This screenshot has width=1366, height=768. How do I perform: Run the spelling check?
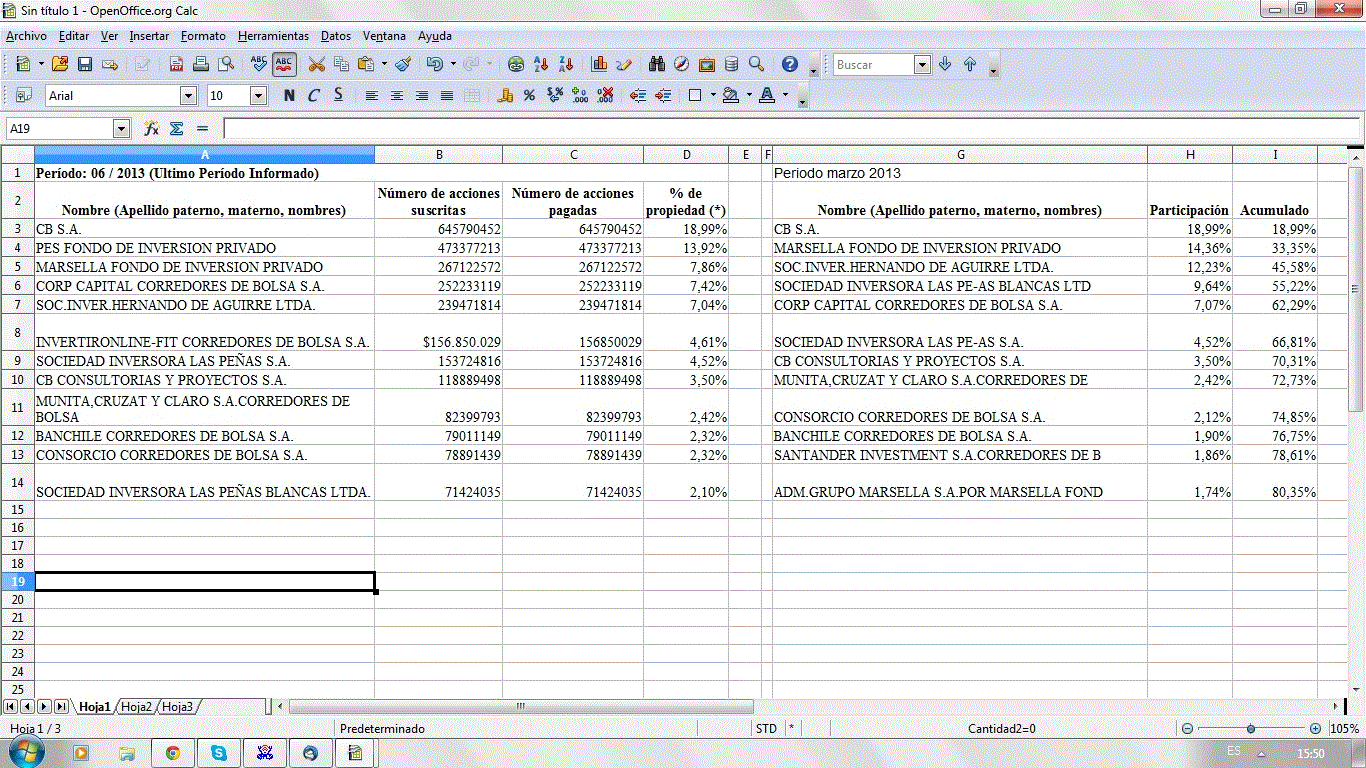tap(259, 64)
